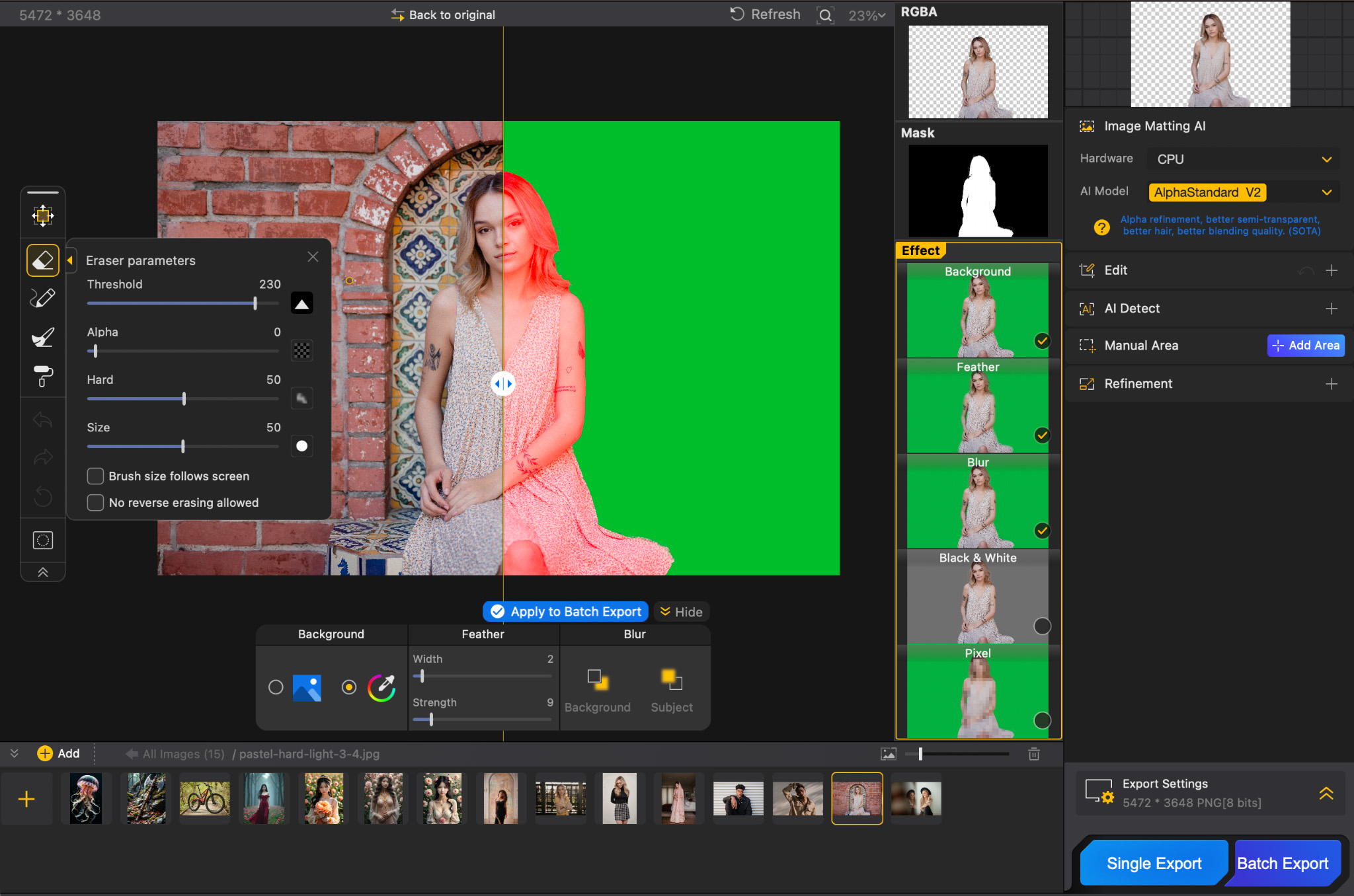Viewport: 1354px width, 896px height.
Task: Select the image background radio option
Action: click(x=276, y=687)
